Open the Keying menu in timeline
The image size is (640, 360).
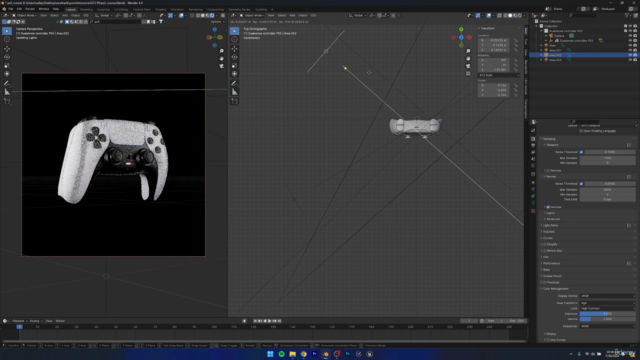point(35,321)
